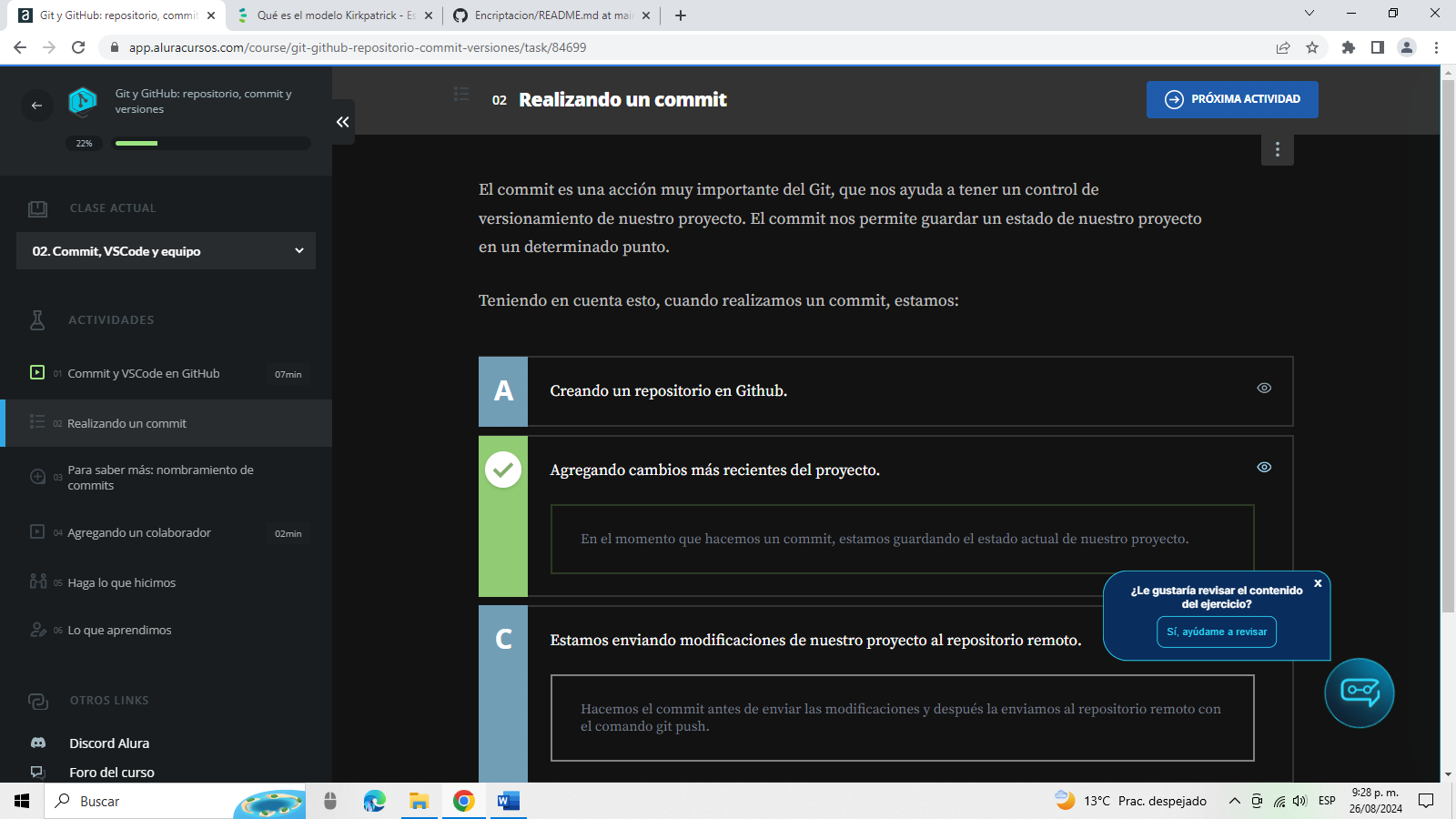Click the course progress bar
The height and width of the screenshot is (819, 1456).
tap(212, 143)
